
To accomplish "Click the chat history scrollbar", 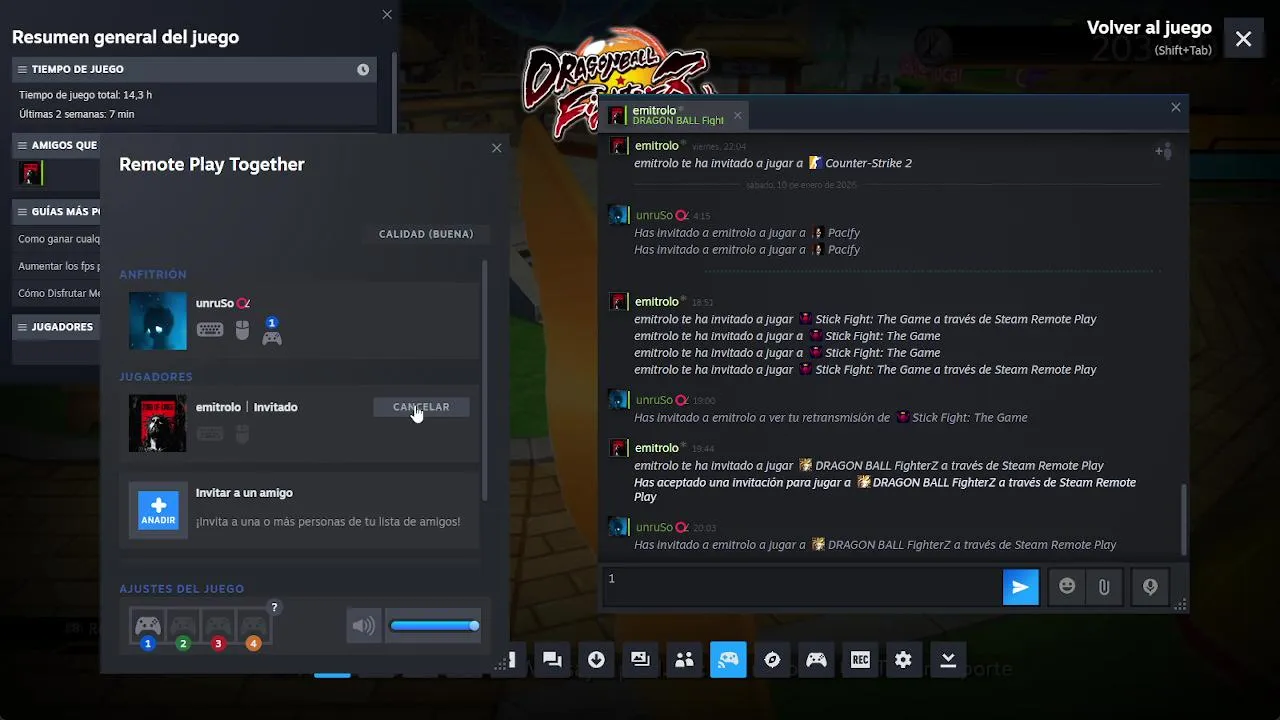I will [1184, 518].
